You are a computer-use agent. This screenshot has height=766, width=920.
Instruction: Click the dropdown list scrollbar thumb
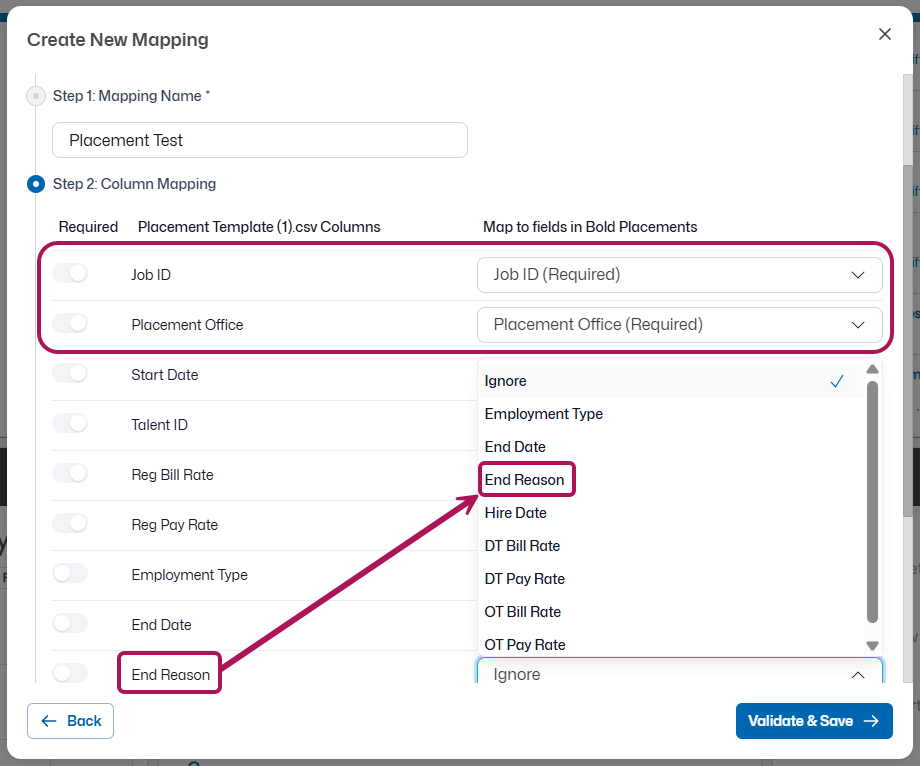tap(872, 501)
